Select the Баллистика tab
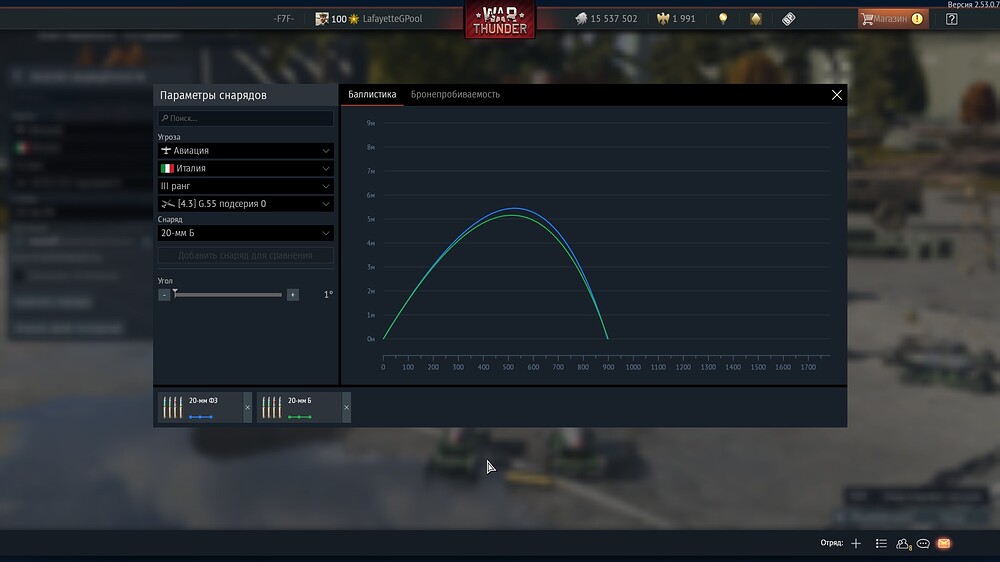 372,95
